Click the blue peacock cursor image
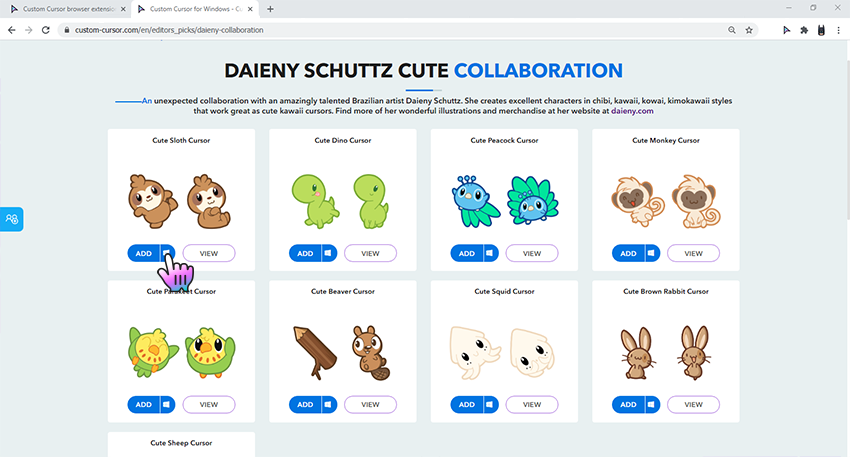Screen dimensions: 850x457 pos(475,201)
